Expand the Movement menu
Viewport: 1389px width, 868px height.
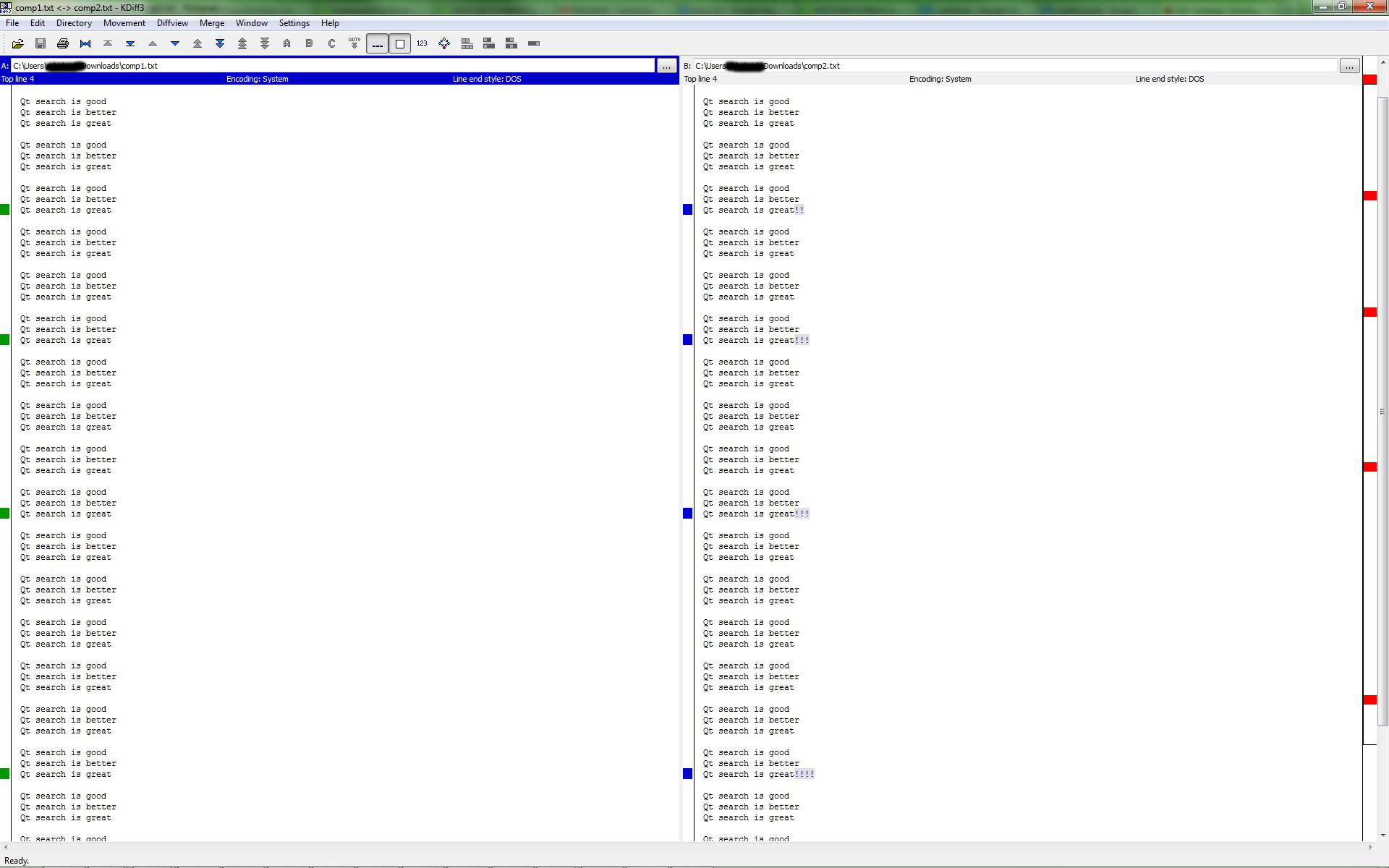[124, 23]
